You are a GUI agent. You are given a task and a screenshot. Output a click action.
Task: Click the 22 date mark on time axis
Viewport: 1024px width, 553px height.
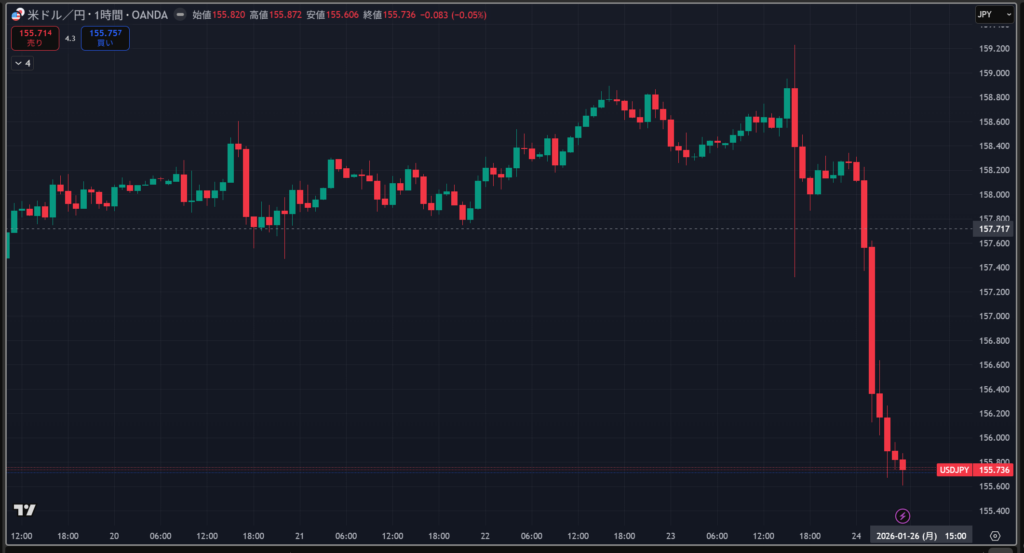(x=486, y=536)
